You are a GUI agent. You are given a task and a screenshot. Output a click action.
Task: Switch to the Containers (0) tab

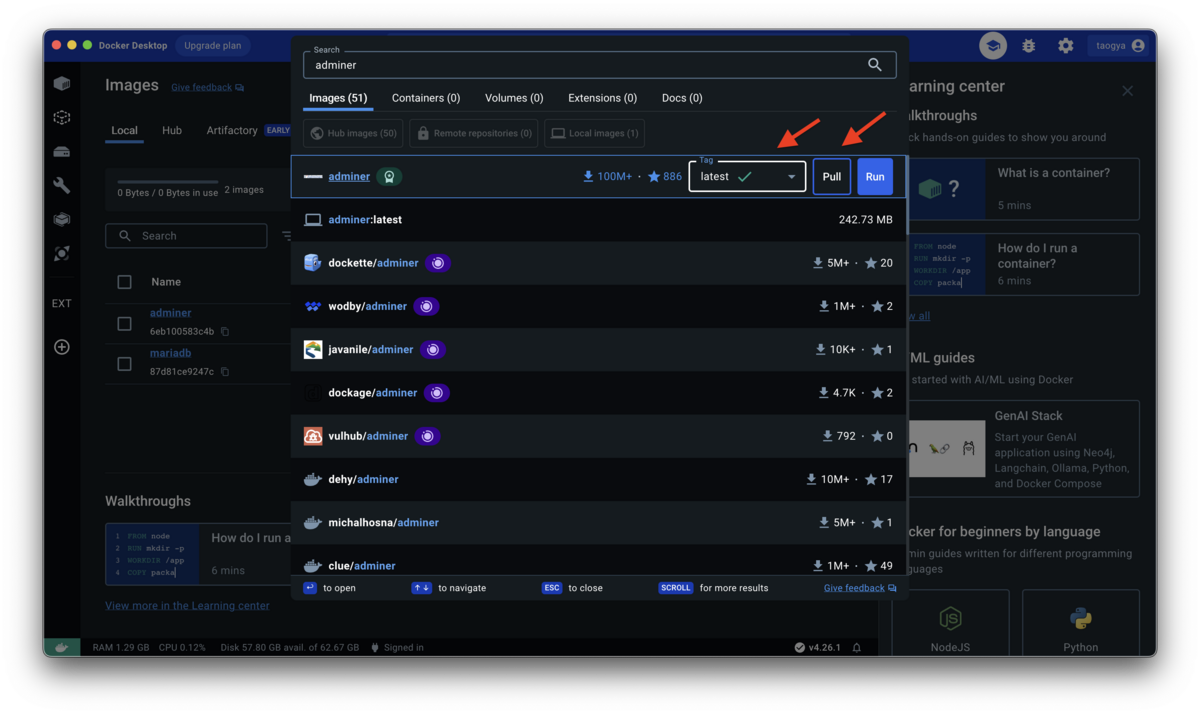pos(425,97)
